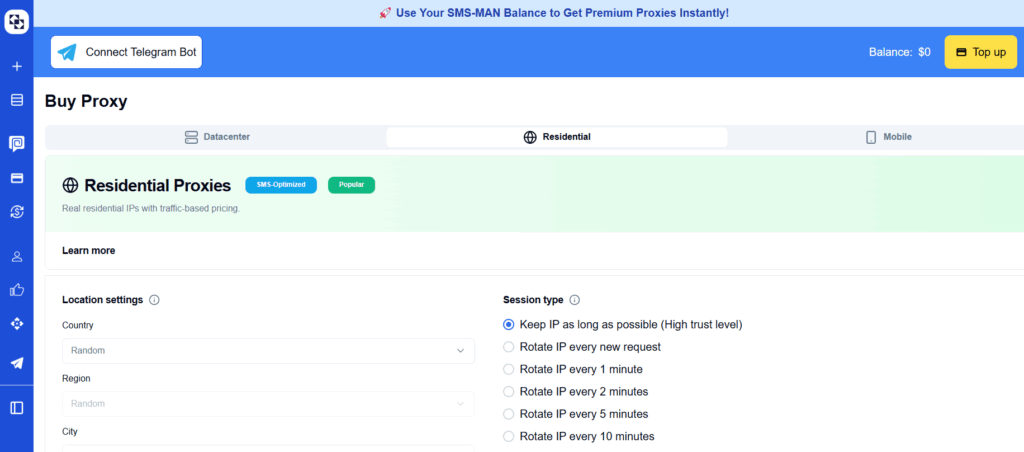Click the Telegram paper plane sidebar icon
1024x452 pixels.
pyautogui.click(x=17, y=363)
